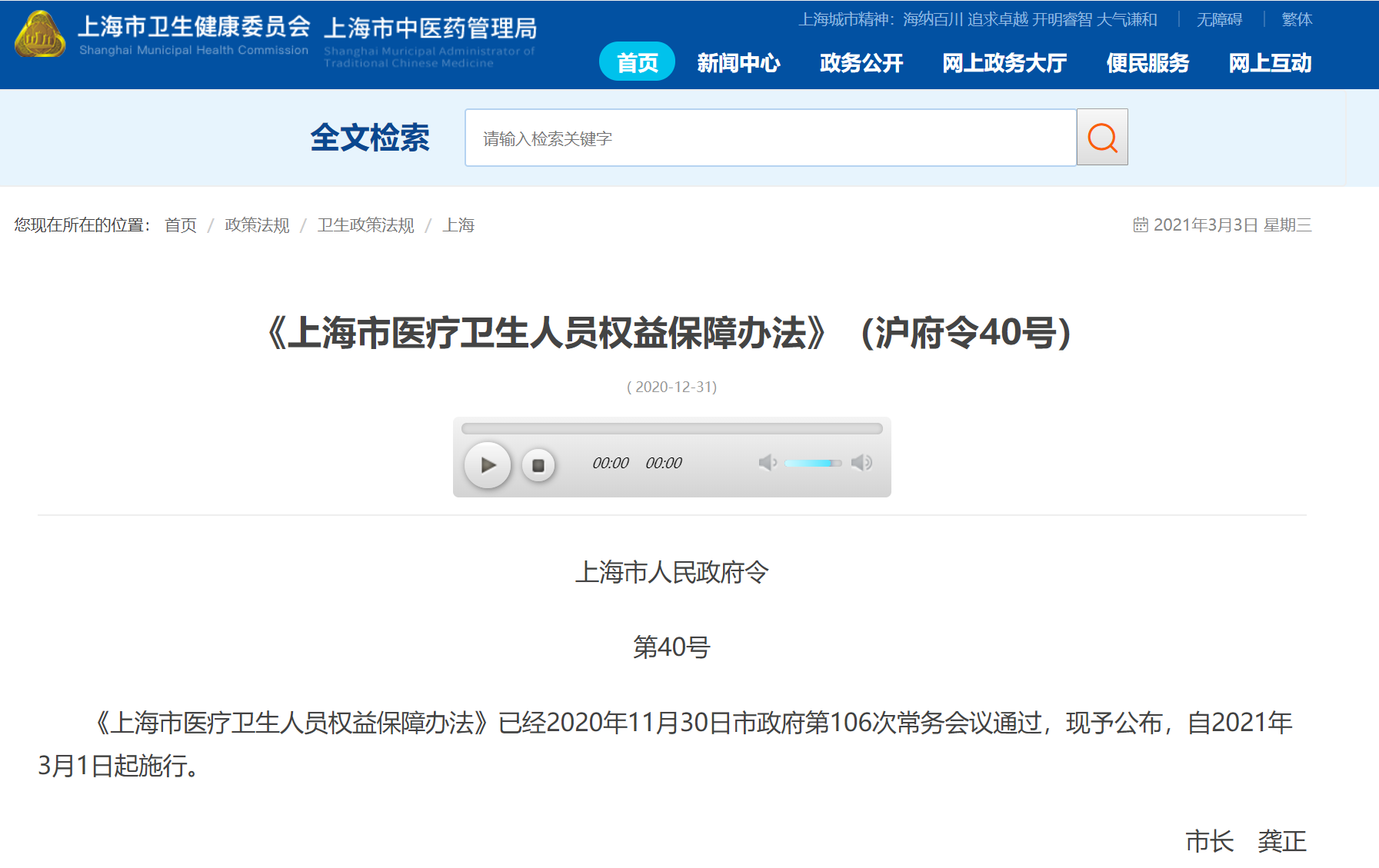
Task: Focus the 请输入检索关键字 search field
Action: coord(771,138)
